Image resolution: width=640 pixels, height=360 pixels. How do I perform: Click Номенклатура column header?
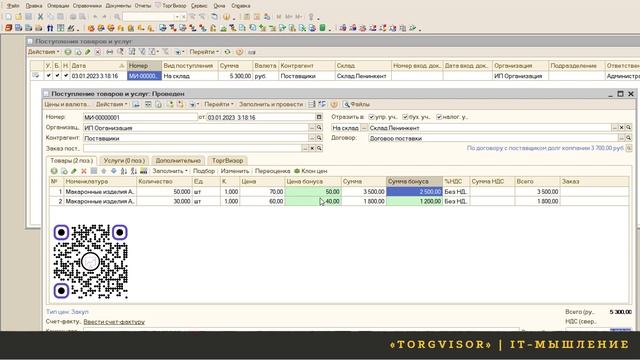click(x=100, y=181)
